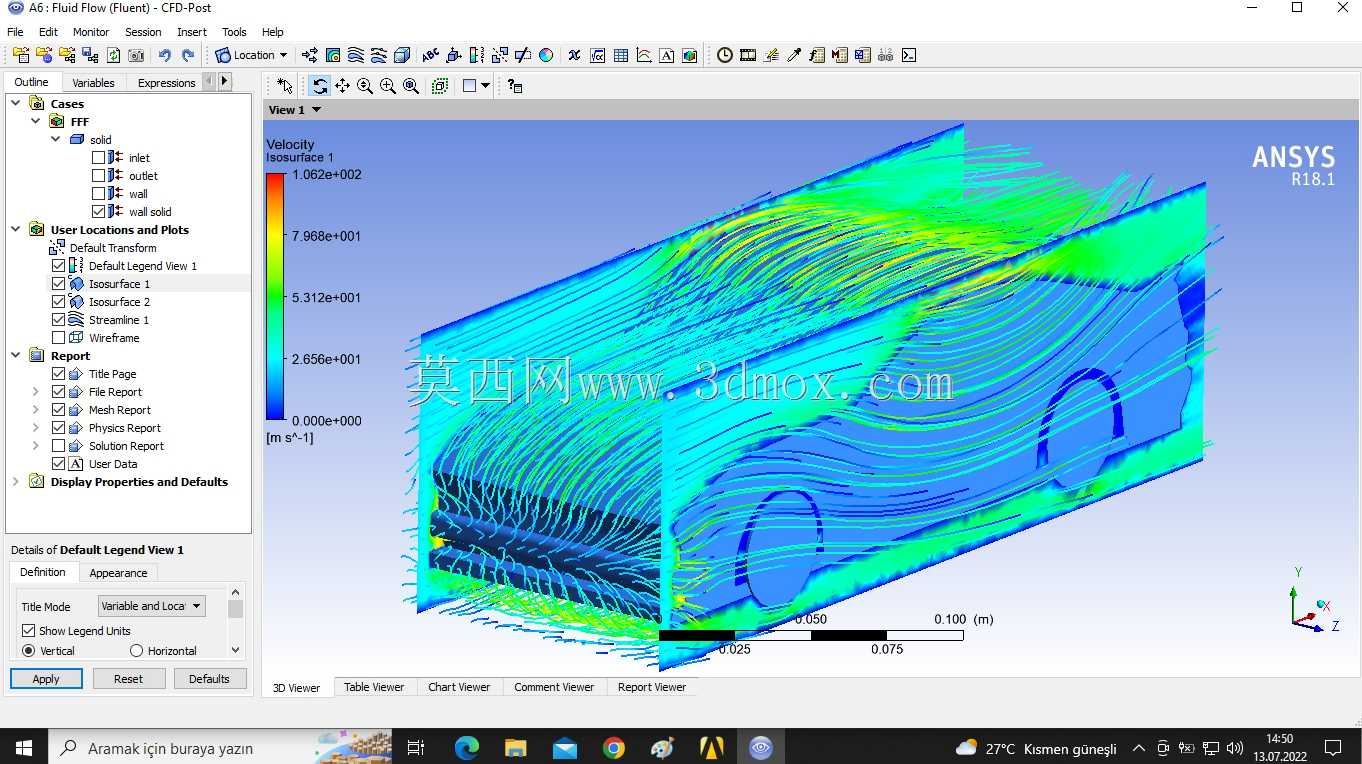Image resolution: width=1362 pixels, height=764 pixels.
Task: Enable the outlet boundary checkbox
Action: pos(98,176)
